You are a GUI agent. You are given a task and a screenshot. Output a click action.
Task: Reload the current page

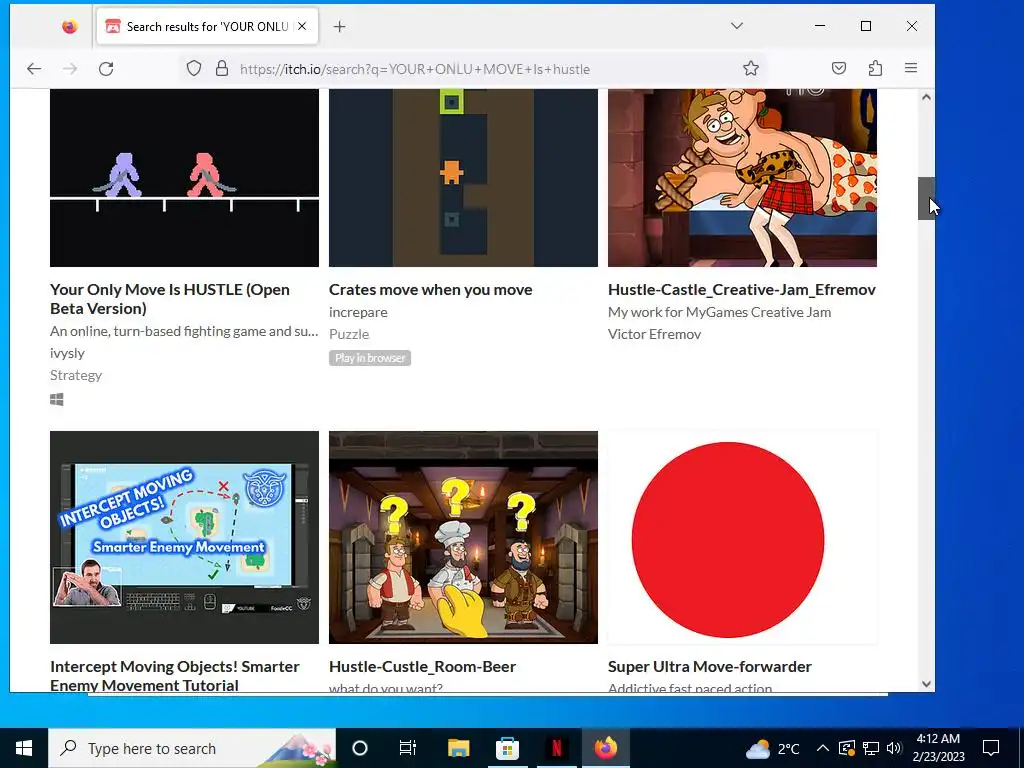tap(106, 69)
